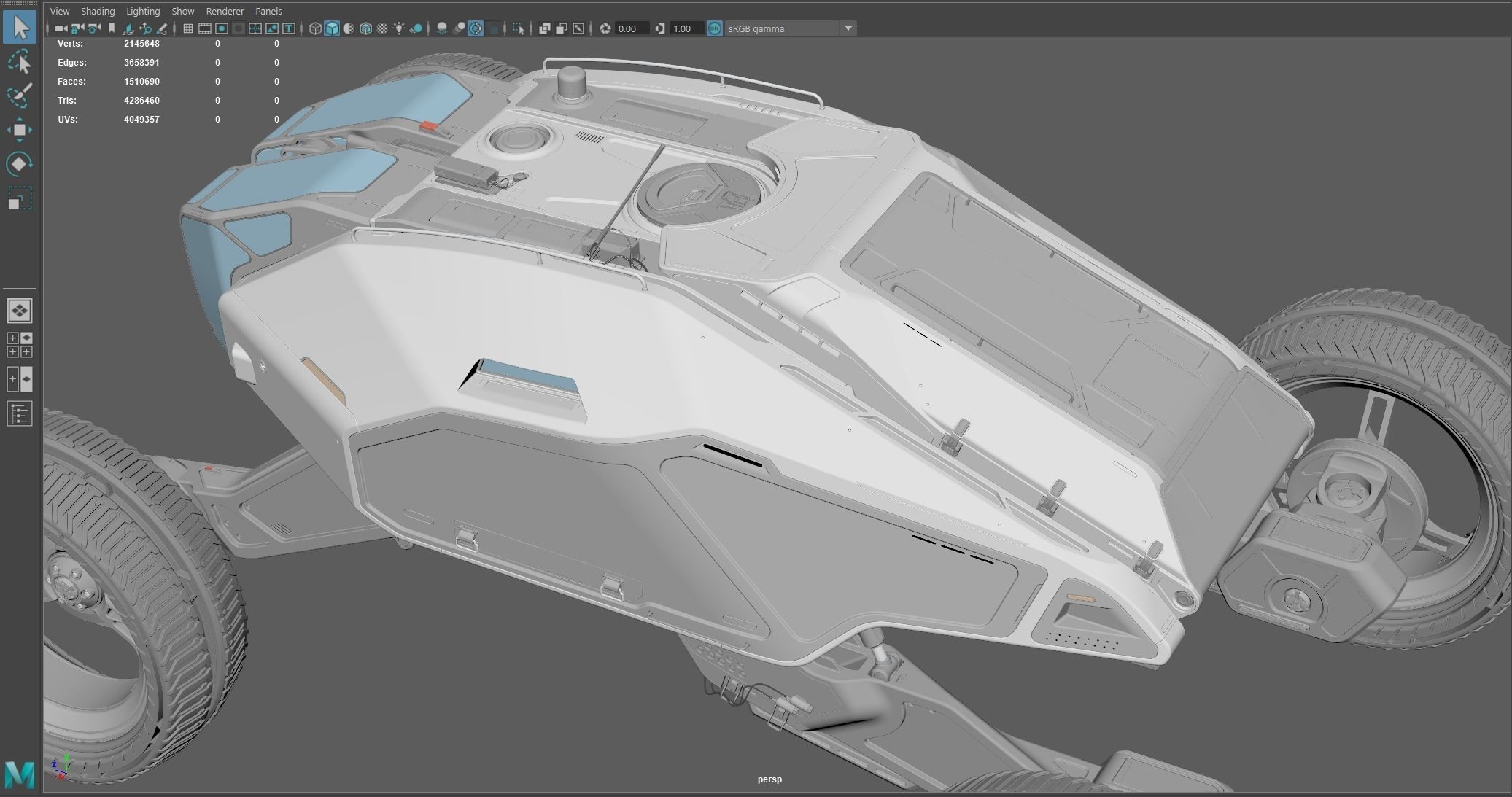This screenshot has height=797, width=1512.
Task: Pick the Scale tool
Action: 20,198
